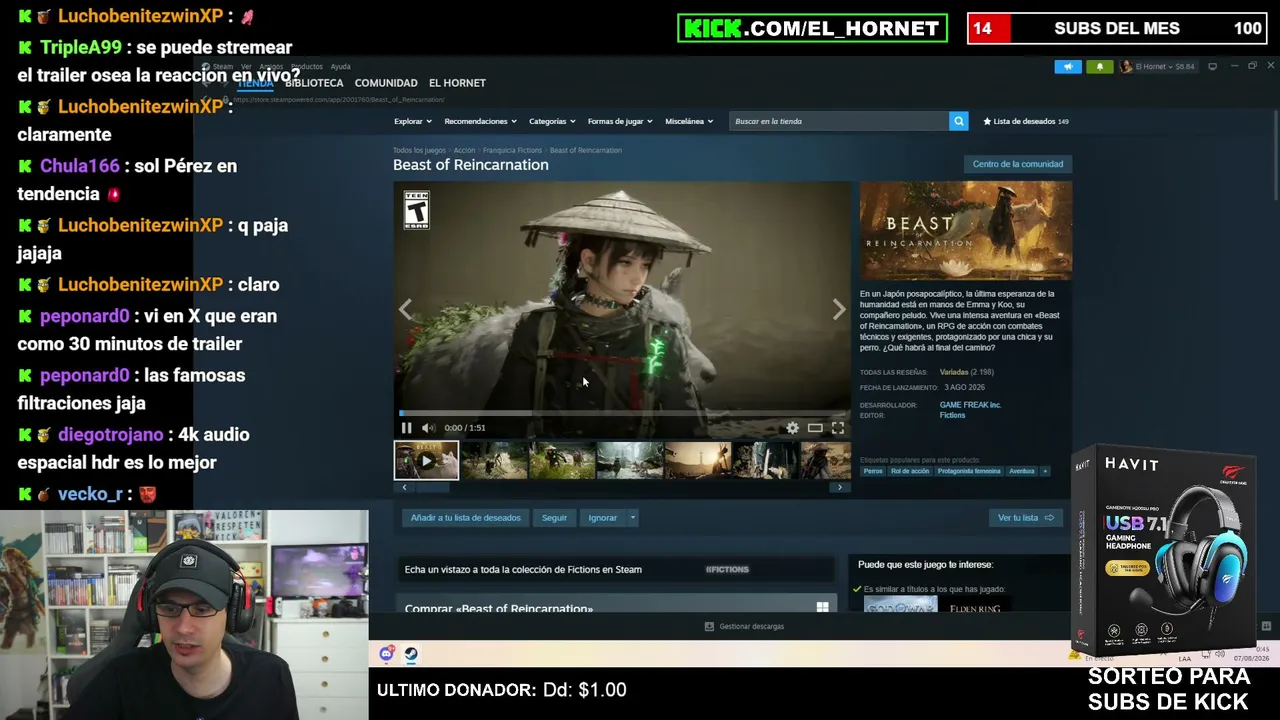Click the Aventura tag
Image resolution: width=1280 pixels, height=720 pixels.
tap(1022, 471)
